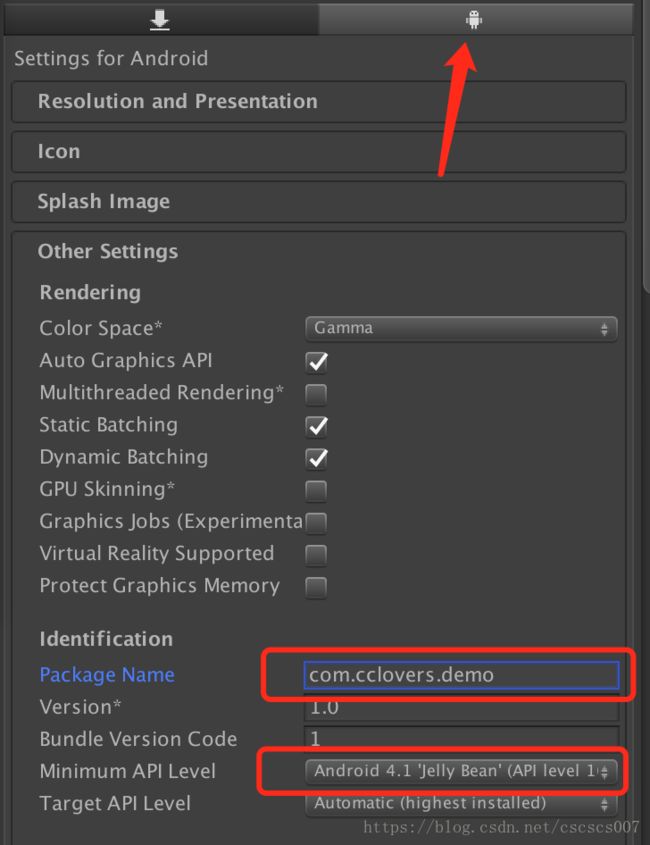The image size is (650, 845).
Task: Expand the Icon settings section
Action: click(x=319, y=152)
